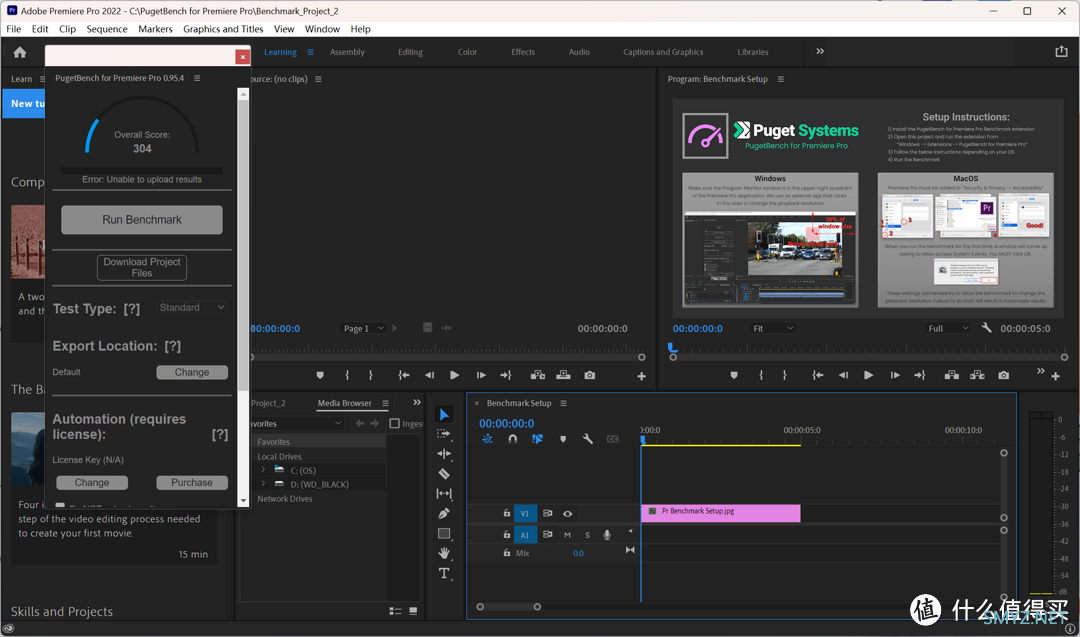The image size is (1080, 637).
Task: Toggle lock on V1 track
Action: tap(507, 513)
